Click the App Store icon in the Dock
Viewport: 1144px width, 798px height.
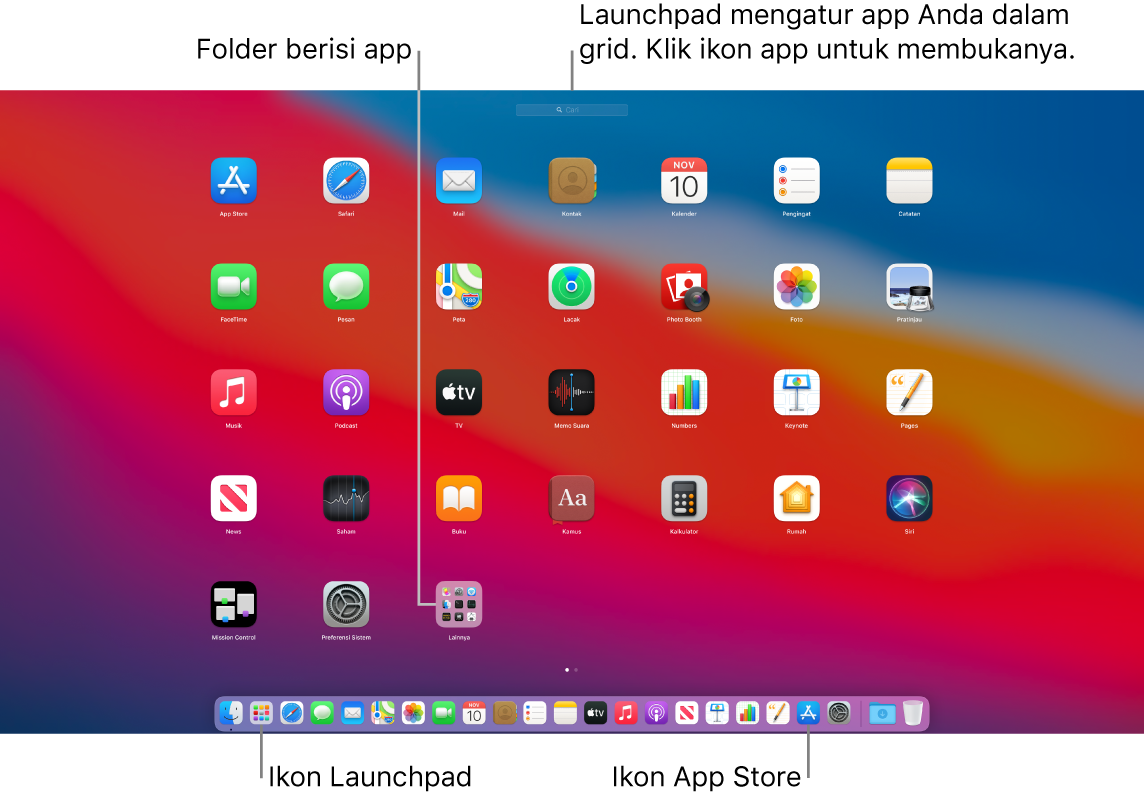point(808,713)
